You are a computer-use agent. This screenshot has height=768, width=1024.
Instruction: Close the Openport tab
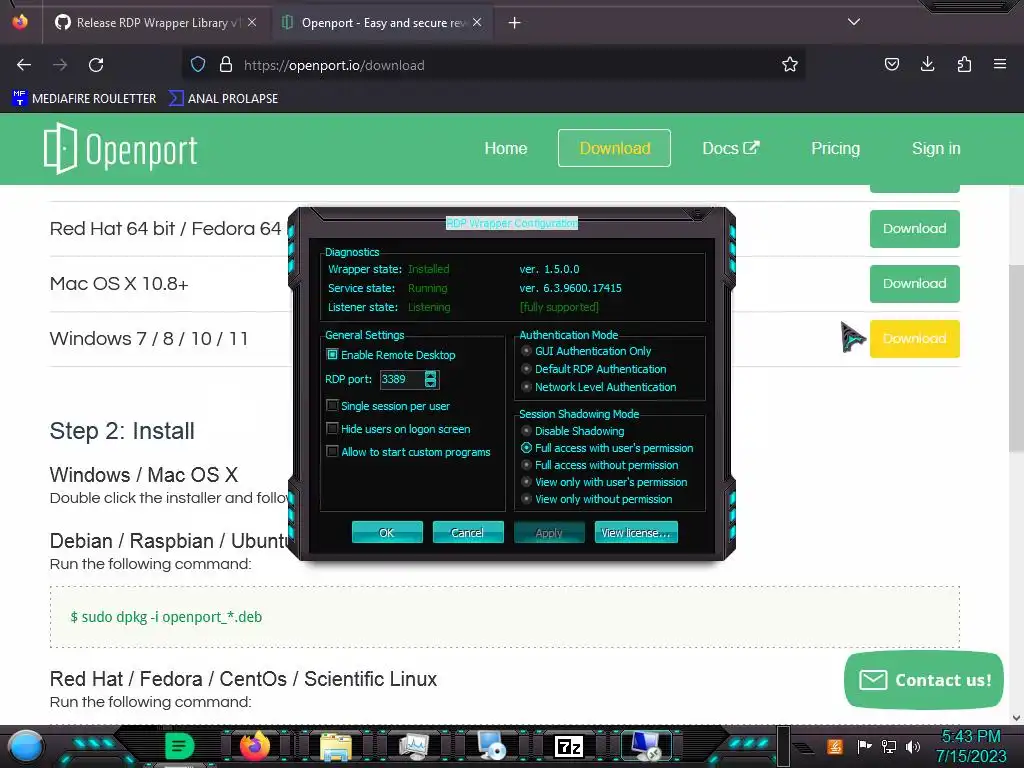(x=477, y=22)
